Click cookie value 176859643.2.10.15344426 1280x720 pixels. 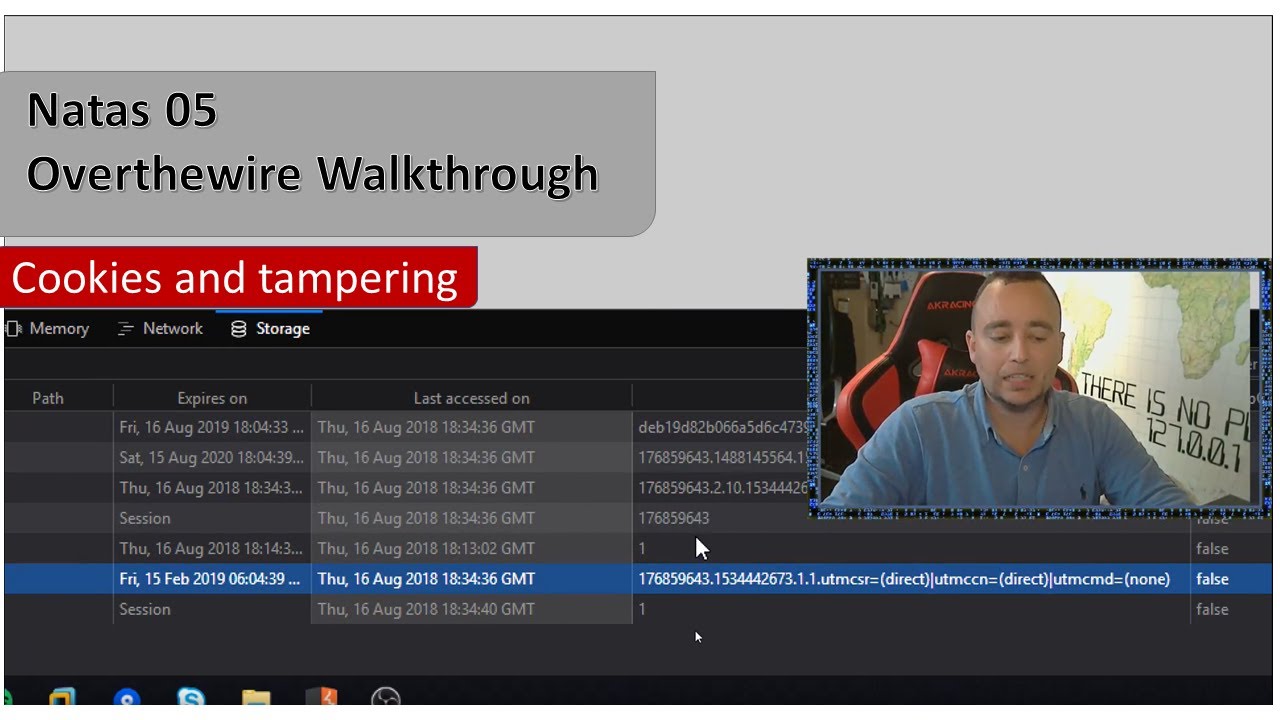tap(722, 488)
